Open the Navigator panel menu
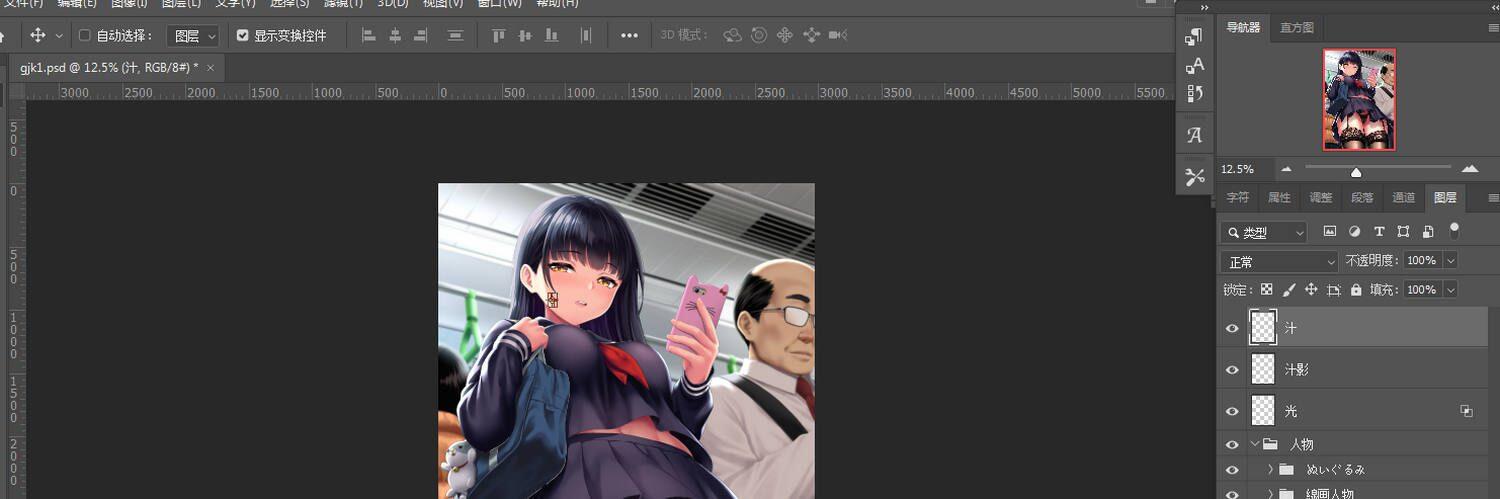Image resolution: width=1500 pixels, height=499 pixels. click(x=1494, y=27)
